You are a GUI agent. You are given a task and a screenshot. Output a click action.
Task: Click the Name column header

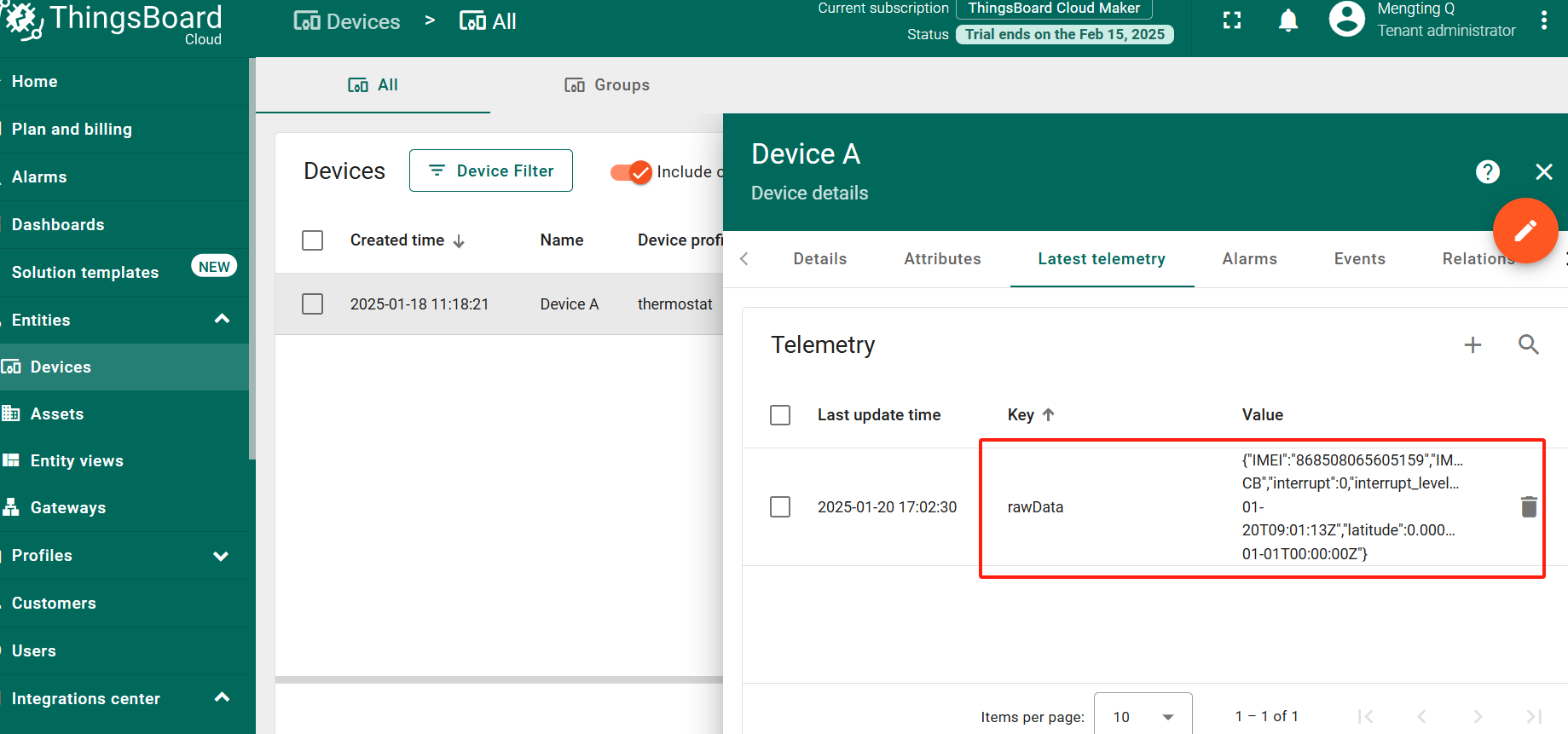tap(562, 240)
